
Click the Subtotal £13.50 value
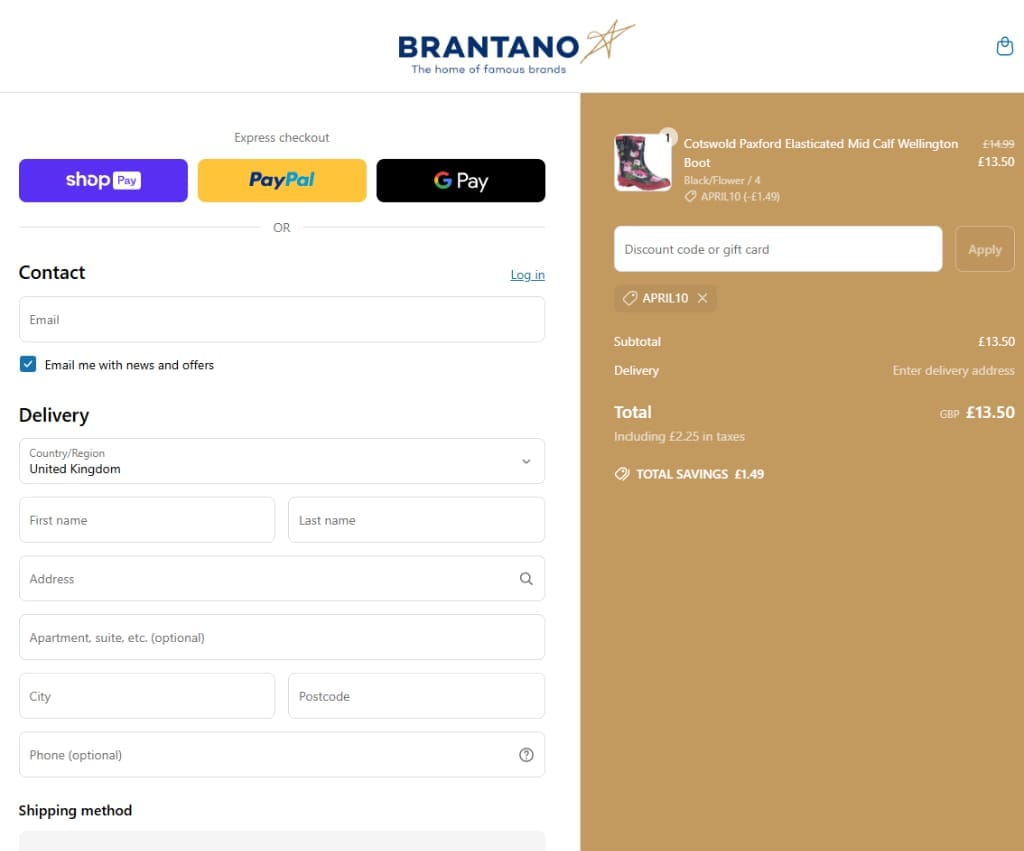coord(996,342)
